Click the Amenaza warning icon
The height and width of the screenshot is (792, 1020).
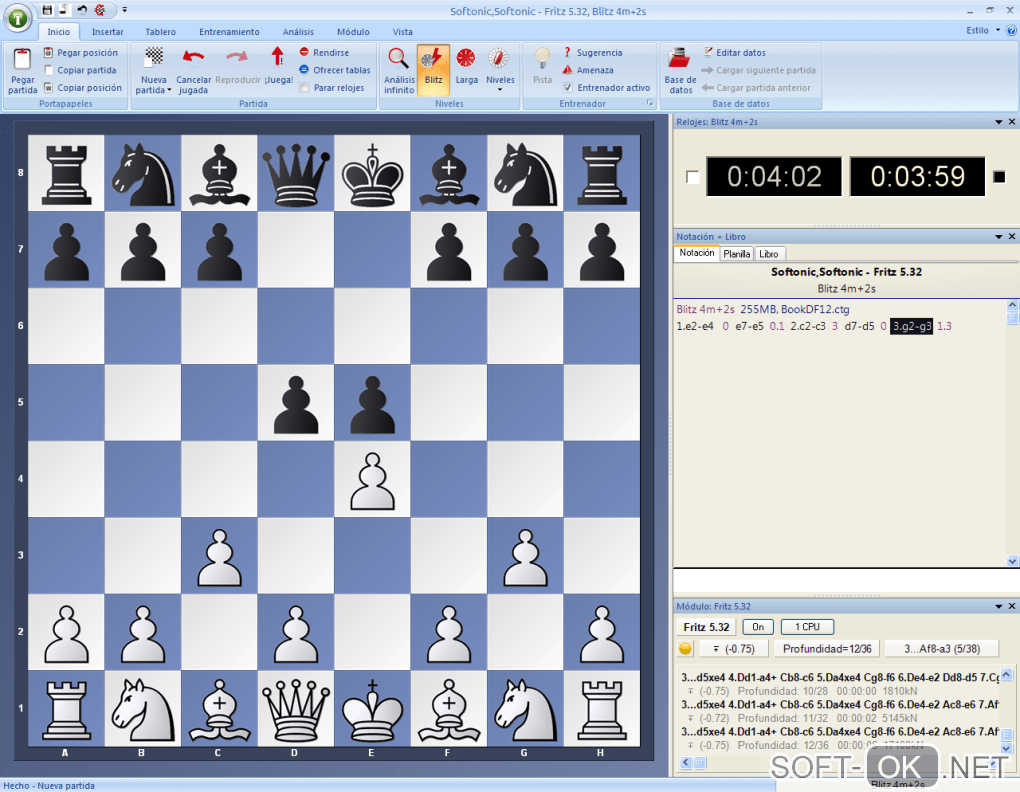[567, 70]
